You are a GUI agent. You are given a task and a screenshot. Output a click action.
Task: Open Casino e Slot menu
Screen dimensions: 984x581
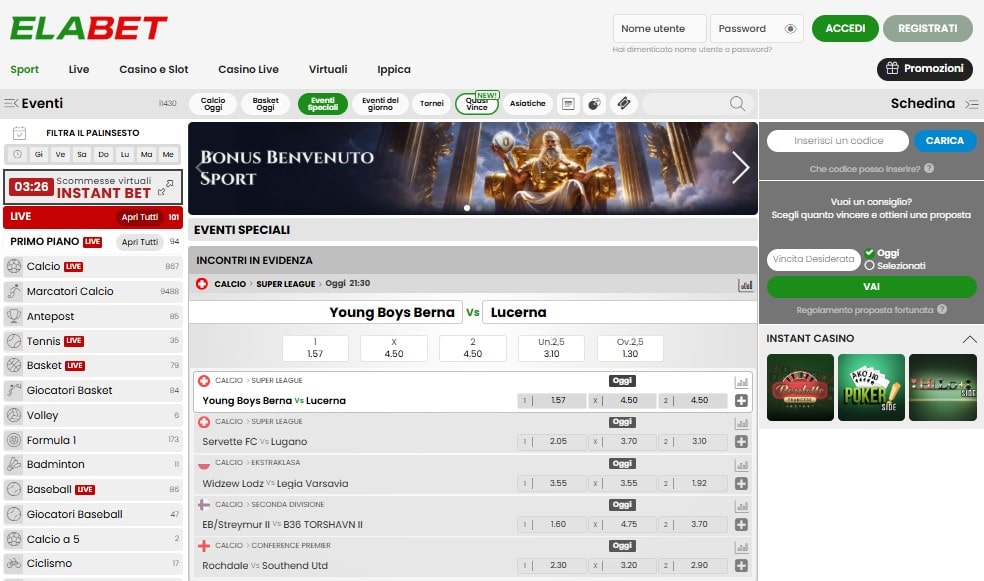click(154, 70)
